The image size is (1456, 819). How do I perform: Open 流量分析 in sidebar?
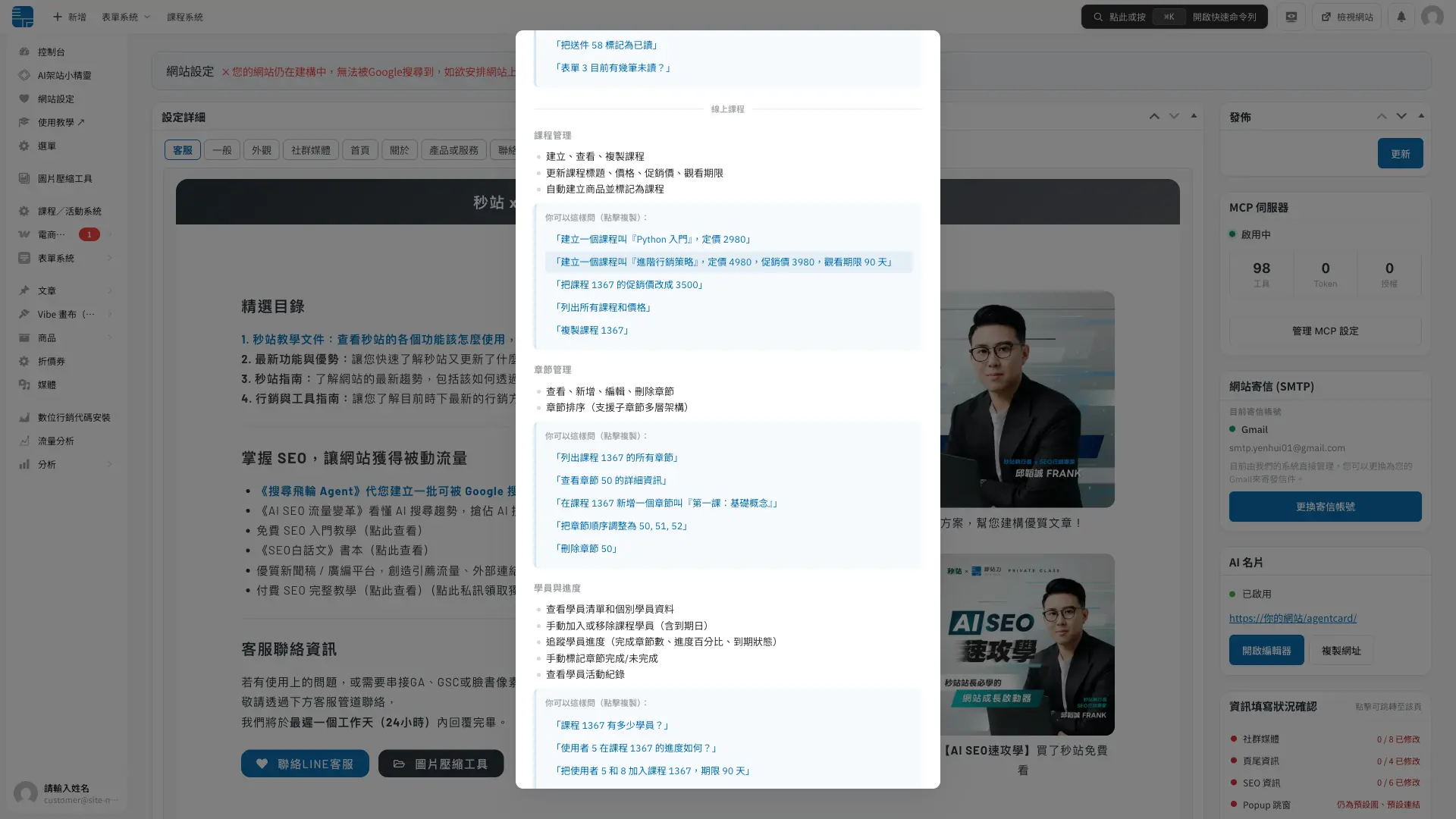click(x=56, y=441)
